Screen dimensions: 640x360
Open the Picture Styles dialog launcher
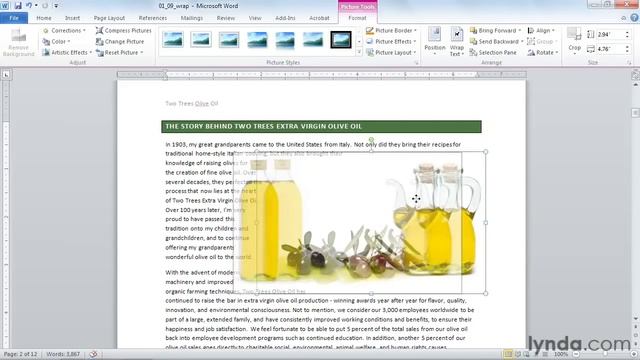pos(417,63)
